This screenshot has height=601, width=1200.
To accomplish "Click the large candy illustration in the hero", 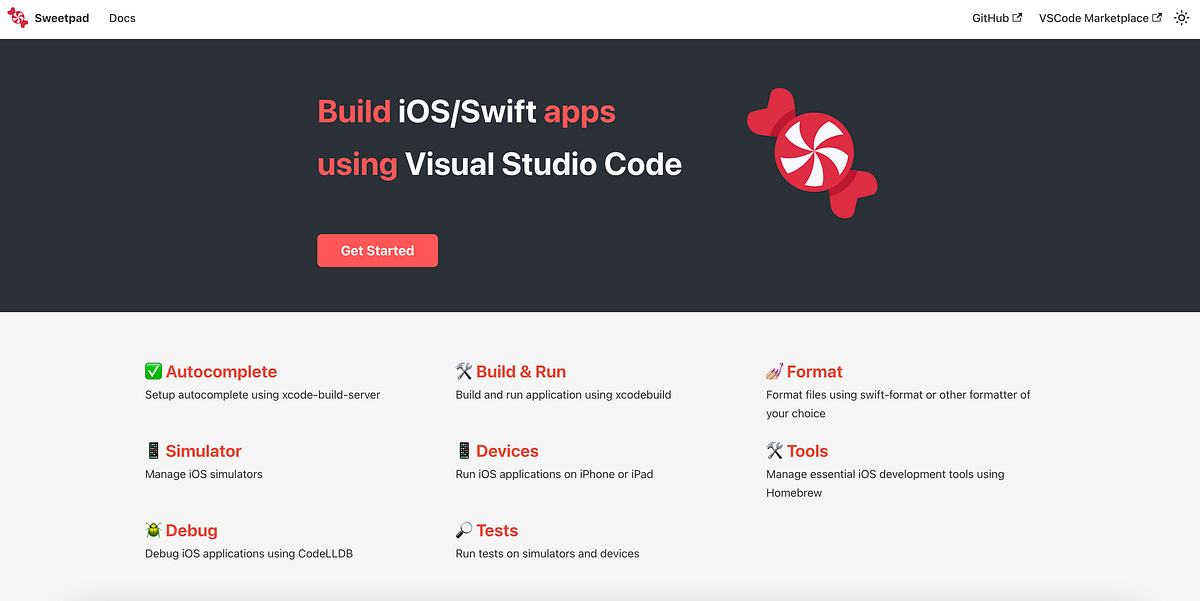I will point(812,150).
